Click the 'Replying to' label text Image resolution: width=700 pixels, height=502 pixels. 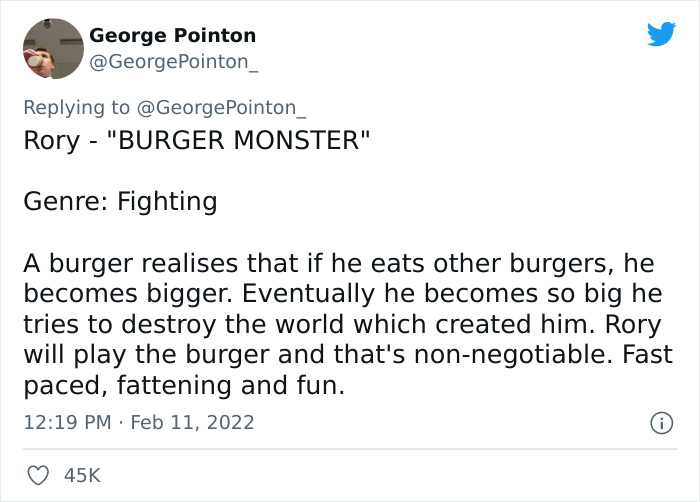(x=77, y=107)
